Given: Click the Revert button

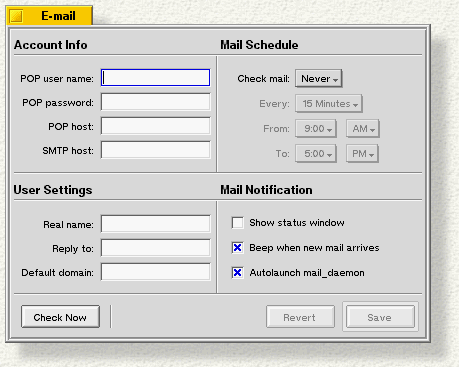Looking at the screenshot, I should coord(300,317).
